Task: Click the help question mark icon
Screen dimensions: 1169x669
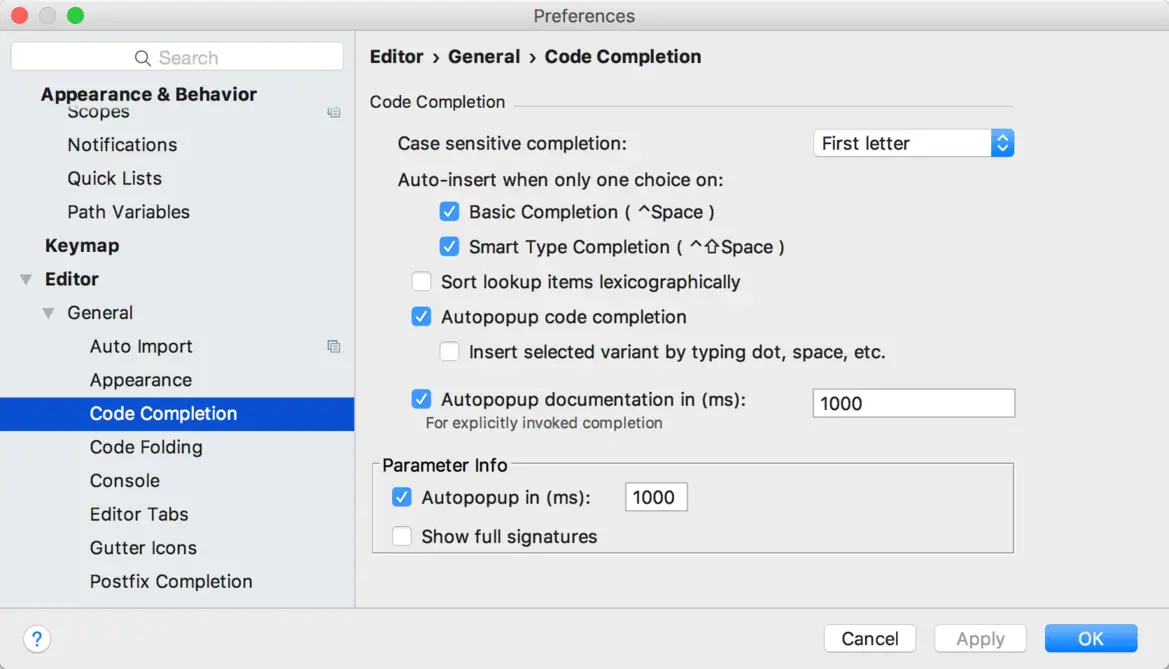Action: click(x=36, y=639)
